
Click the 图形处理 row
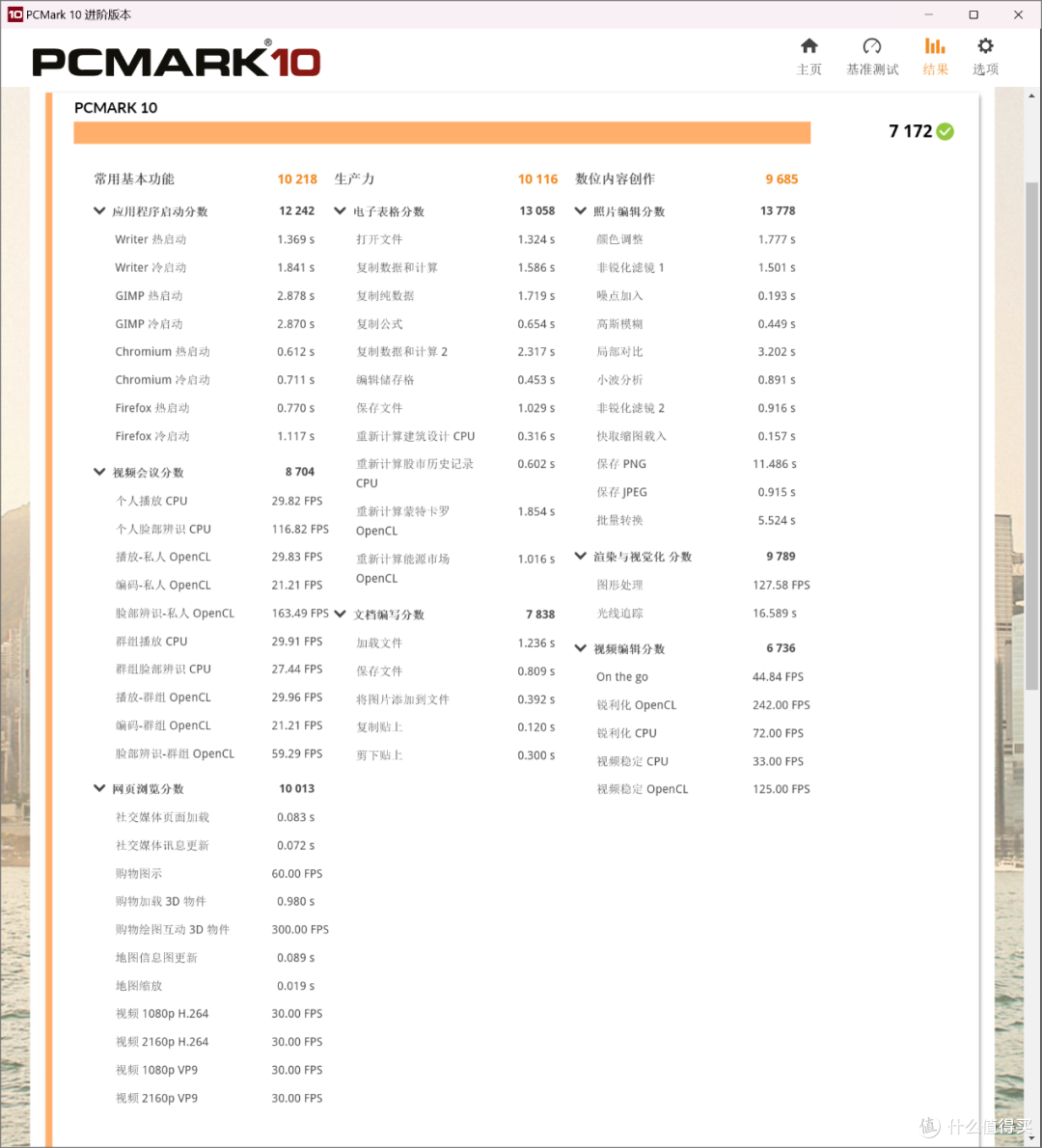pyautogui.click(x=703, y=585)
